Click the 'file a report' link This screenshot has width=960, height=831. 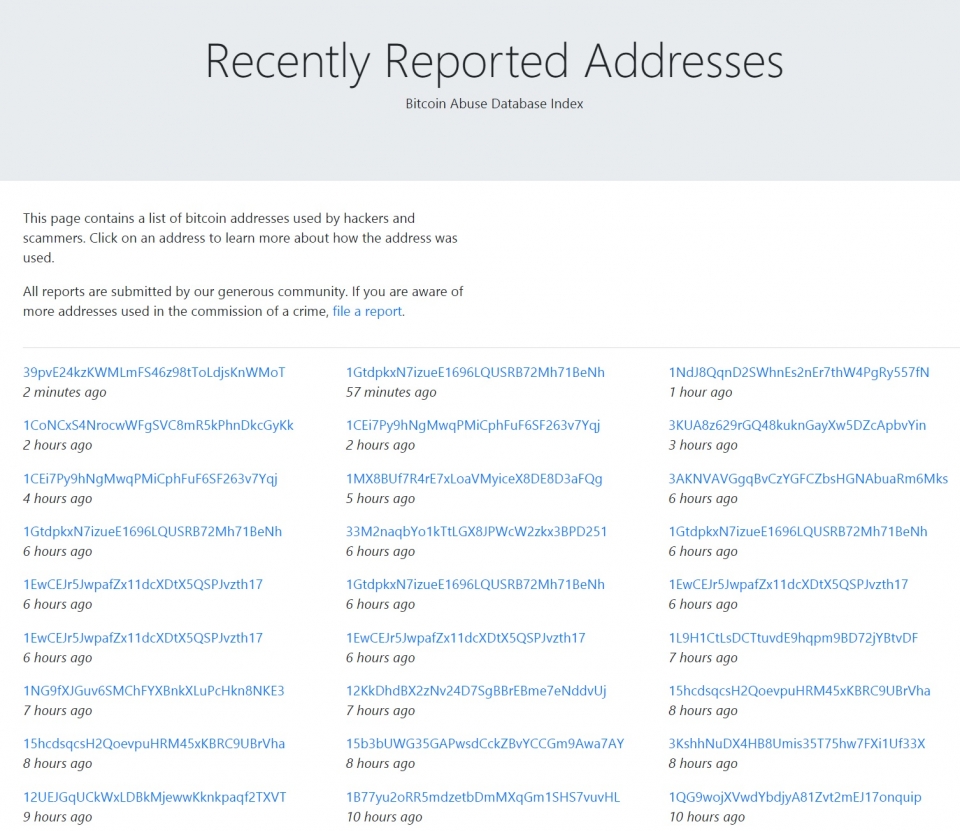click(x=367, y=311)
